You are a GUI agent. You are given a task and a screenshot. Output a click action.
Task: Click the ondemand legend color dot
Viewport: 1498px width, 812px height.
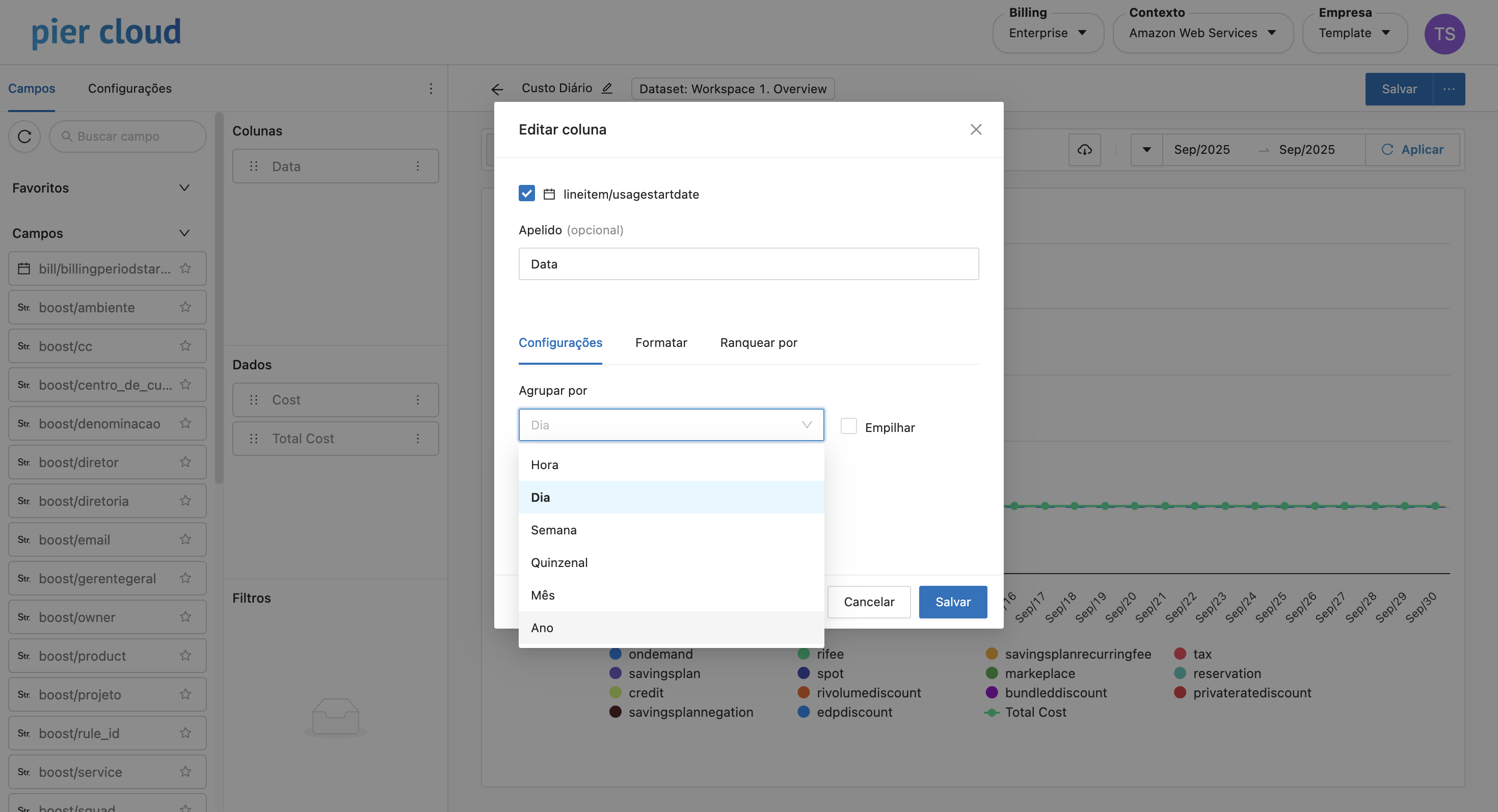point(616,654)
